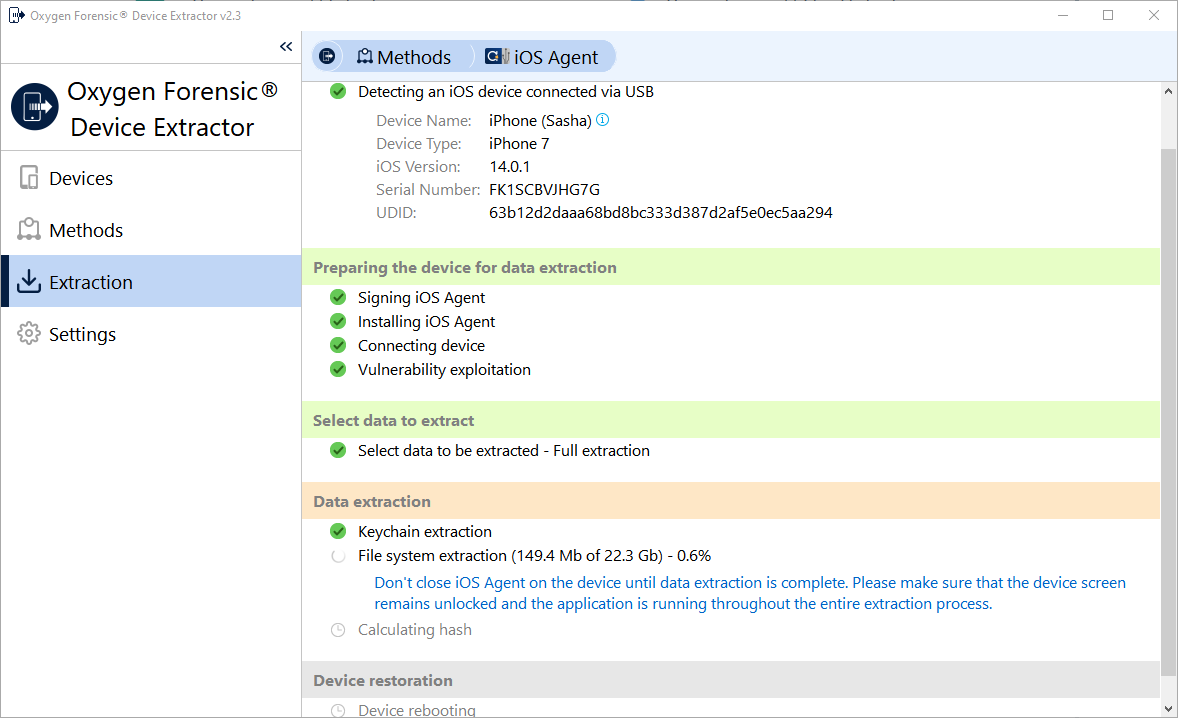Click green check beside Connecting device
The image size is (1178, 718).
[x=338, y=345]
